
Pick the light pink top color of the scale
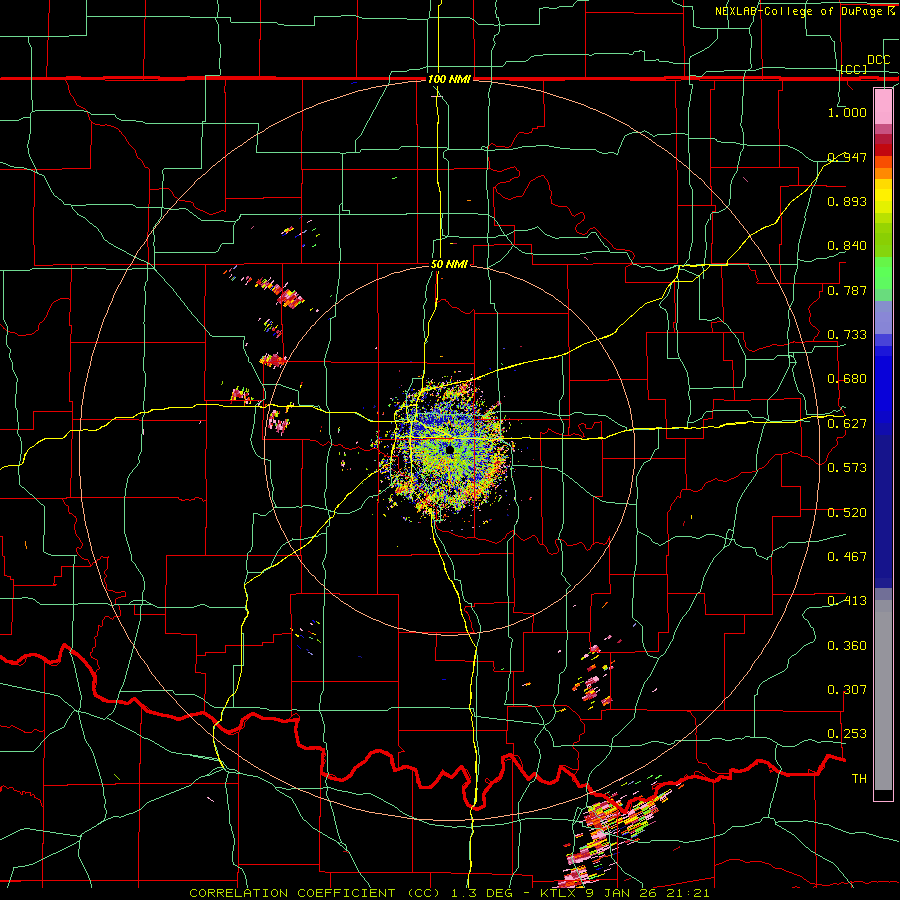coord(883,107)
